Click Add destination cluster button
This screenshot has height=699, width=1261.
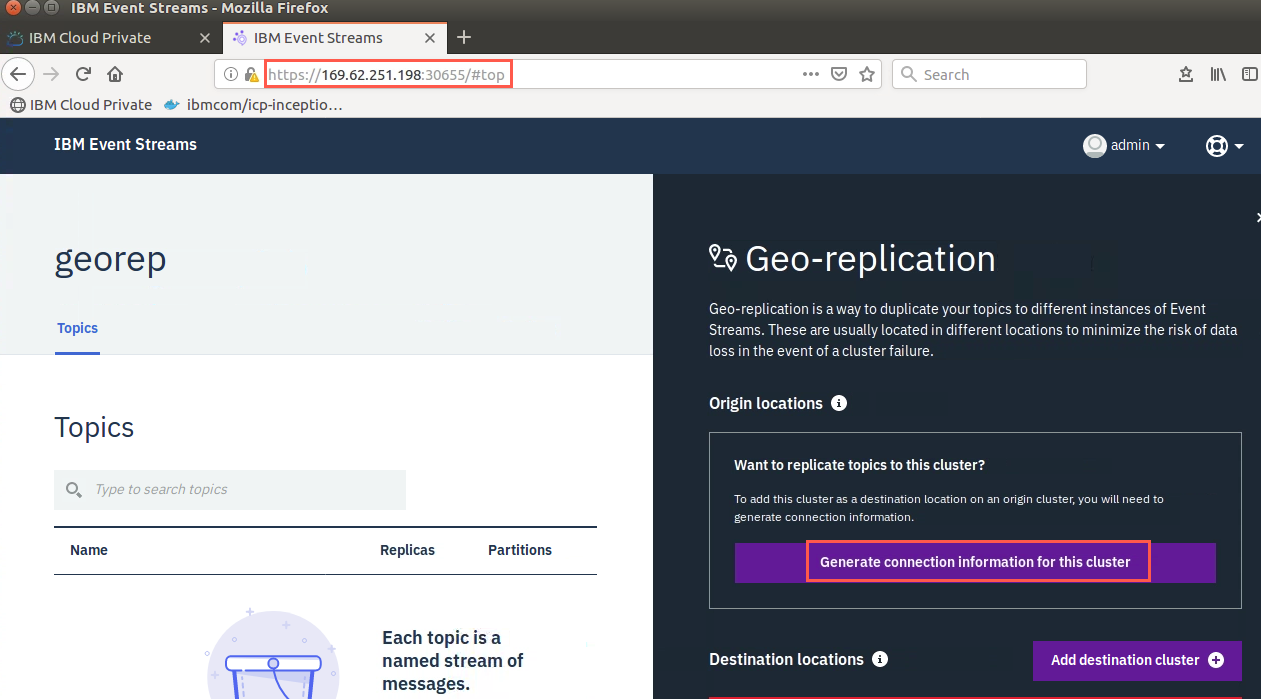pyautogui.click(x=1137, y=660)
